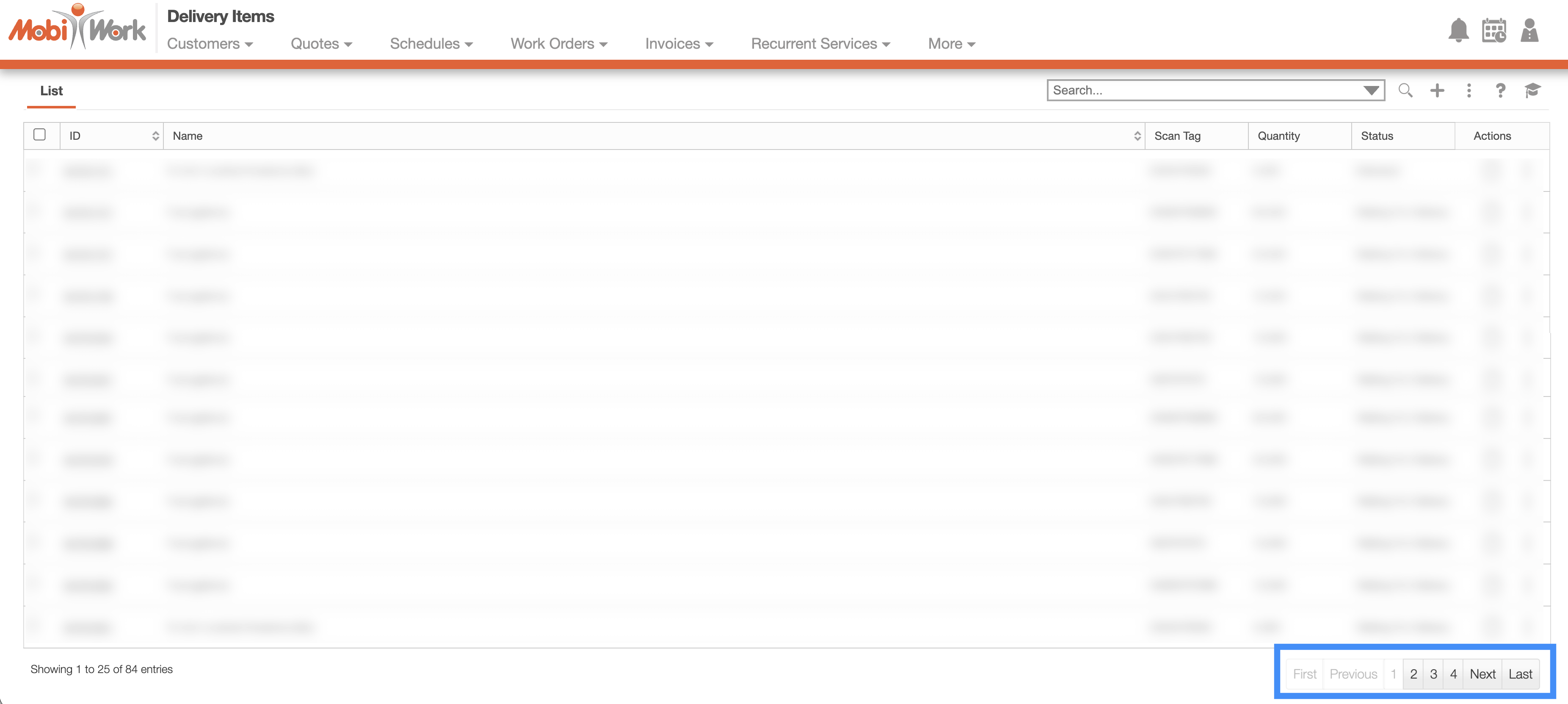
Task: Click the Quantity column header
Action: coord(1300,136)
